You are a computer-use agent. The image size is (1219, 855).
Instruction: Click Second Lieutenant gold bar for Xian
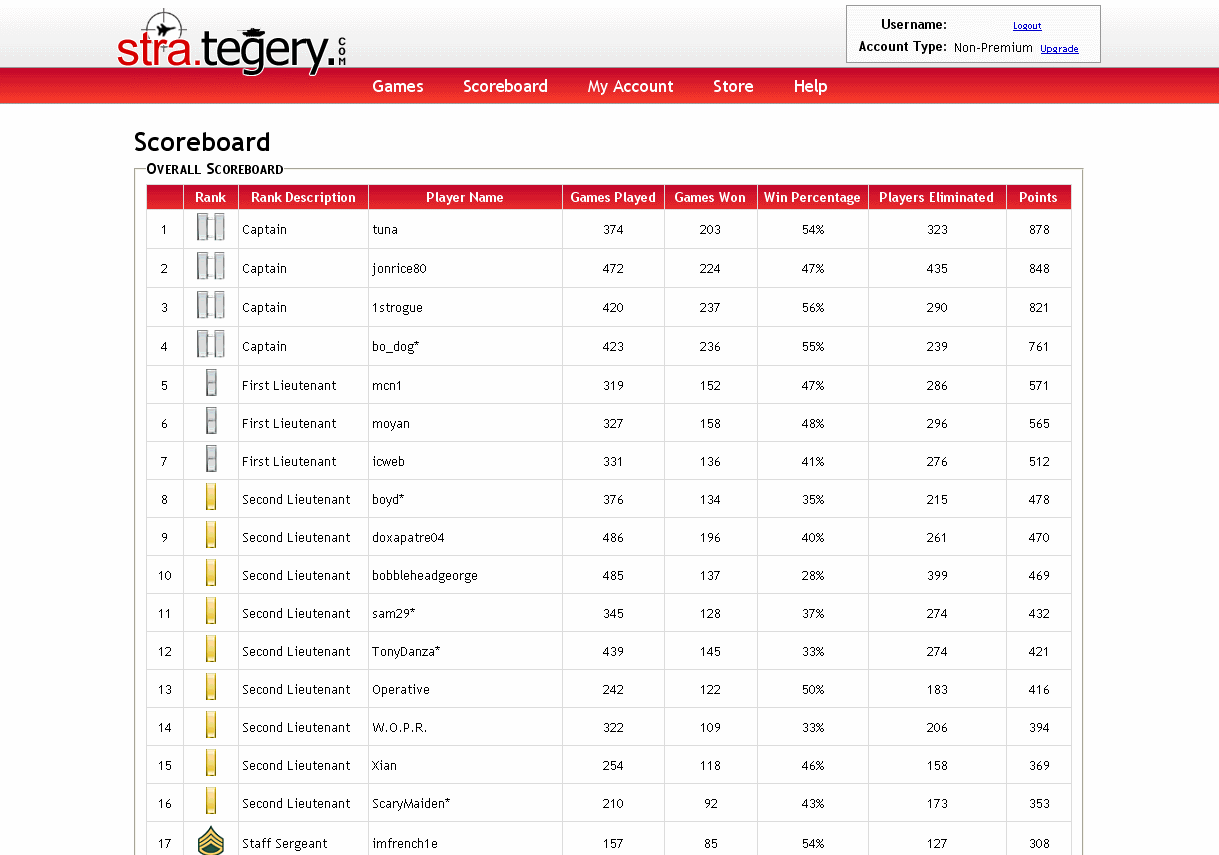(211, 764)
